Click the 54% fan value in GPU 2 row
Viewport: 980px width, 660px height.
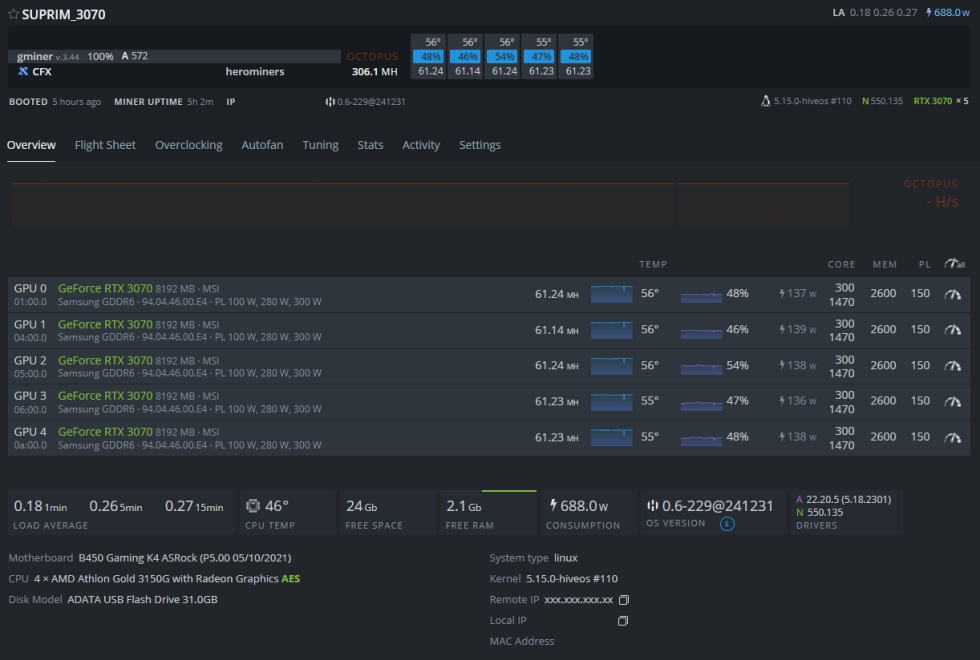coord(738,366)
